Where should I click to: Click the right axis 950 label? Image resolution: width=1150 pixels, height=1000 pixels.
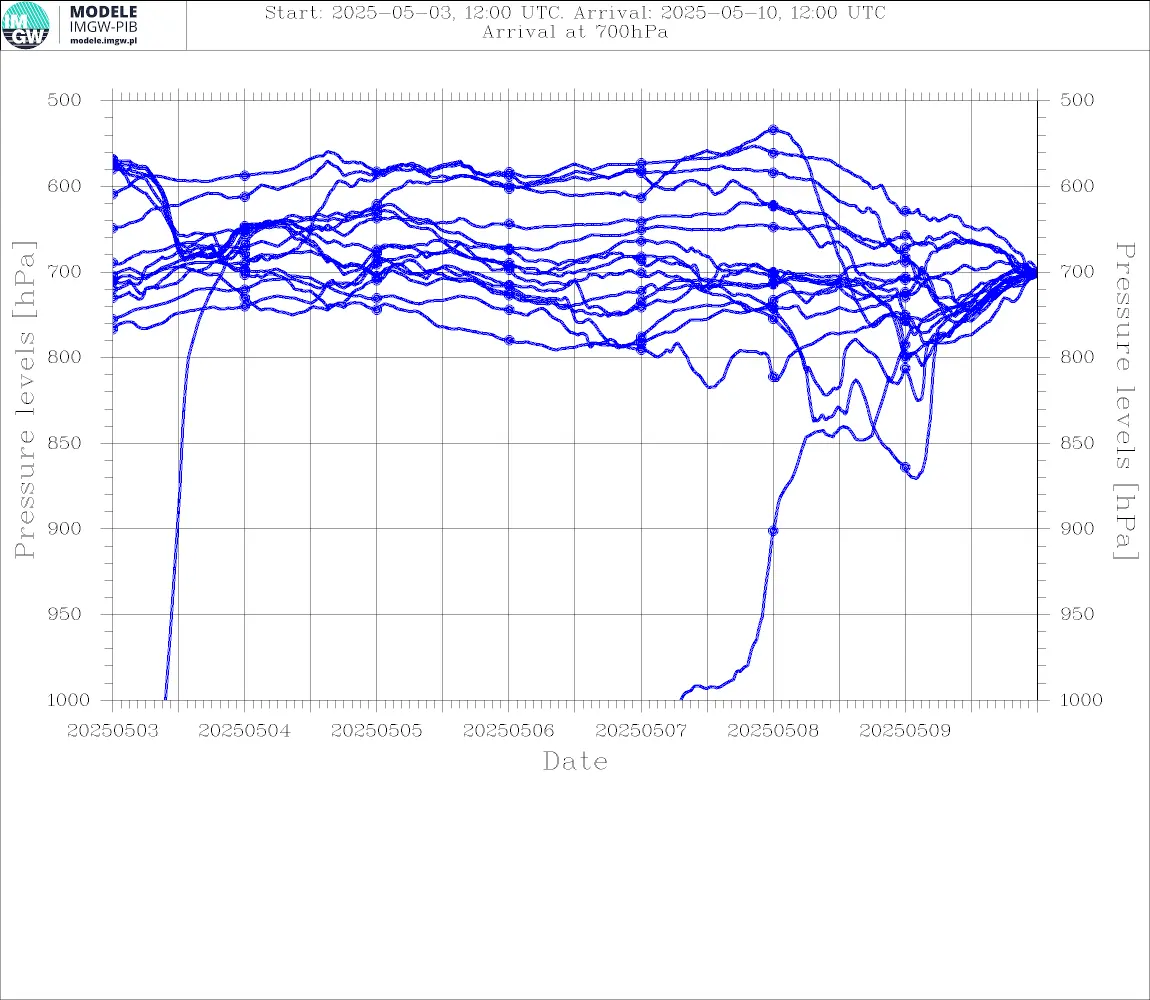pos(1077,614)
